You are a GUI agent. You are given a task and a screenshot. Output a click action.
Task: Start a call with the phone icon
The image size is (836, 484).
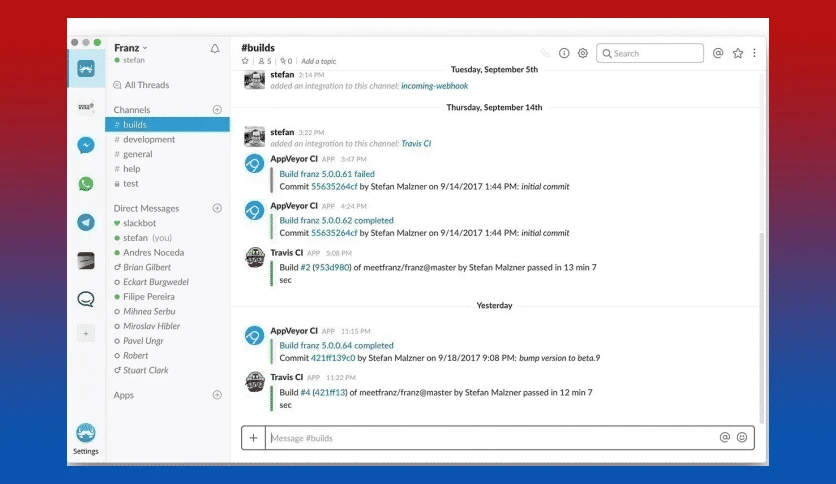[545, 53]
